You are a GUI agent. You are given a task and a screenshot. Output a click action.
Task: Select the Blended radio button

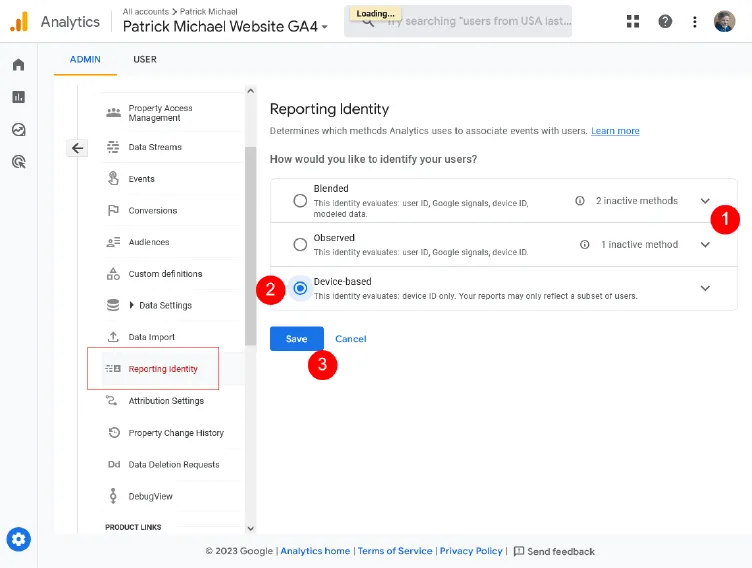coord(300,201)
